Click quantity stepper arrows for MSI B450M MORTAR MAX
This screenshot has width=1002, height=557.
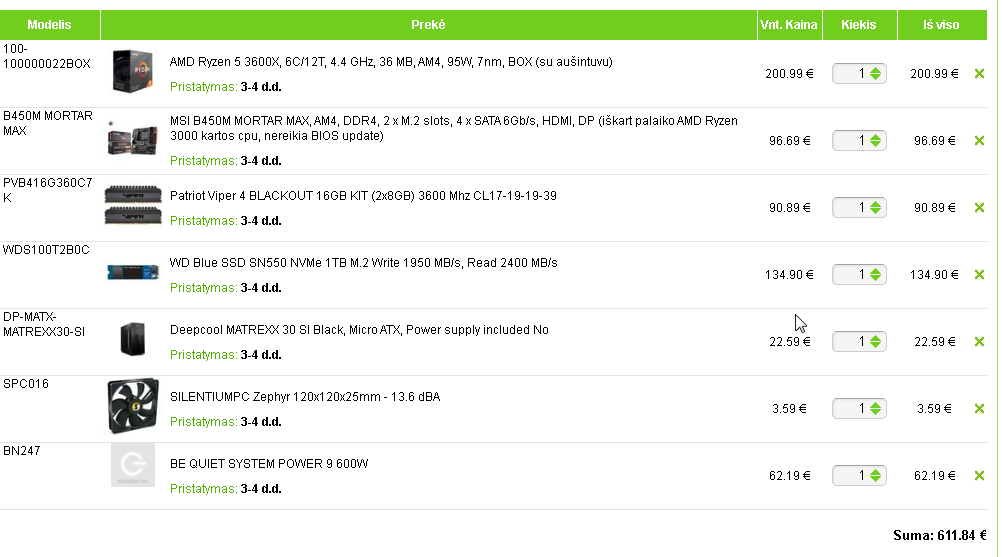875,141
